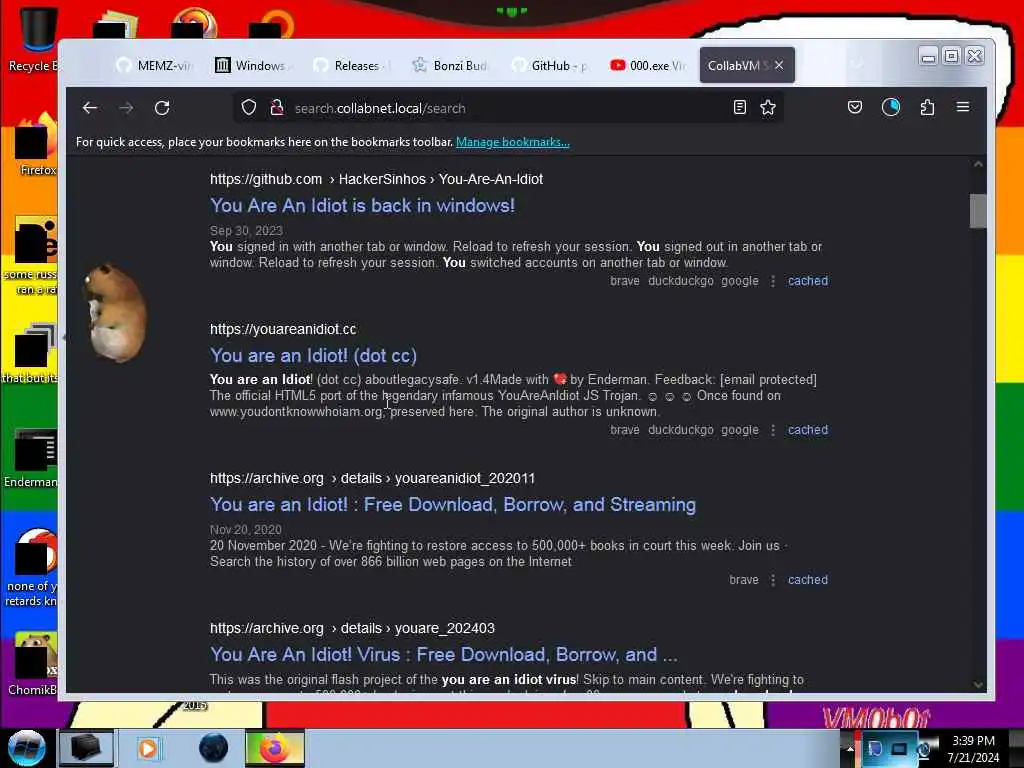Image resolution: width=1024 pixels, height=768 pixels.
Task: Click the https://youareanidiot.cc URL text
Action: (x=283, y=329)
